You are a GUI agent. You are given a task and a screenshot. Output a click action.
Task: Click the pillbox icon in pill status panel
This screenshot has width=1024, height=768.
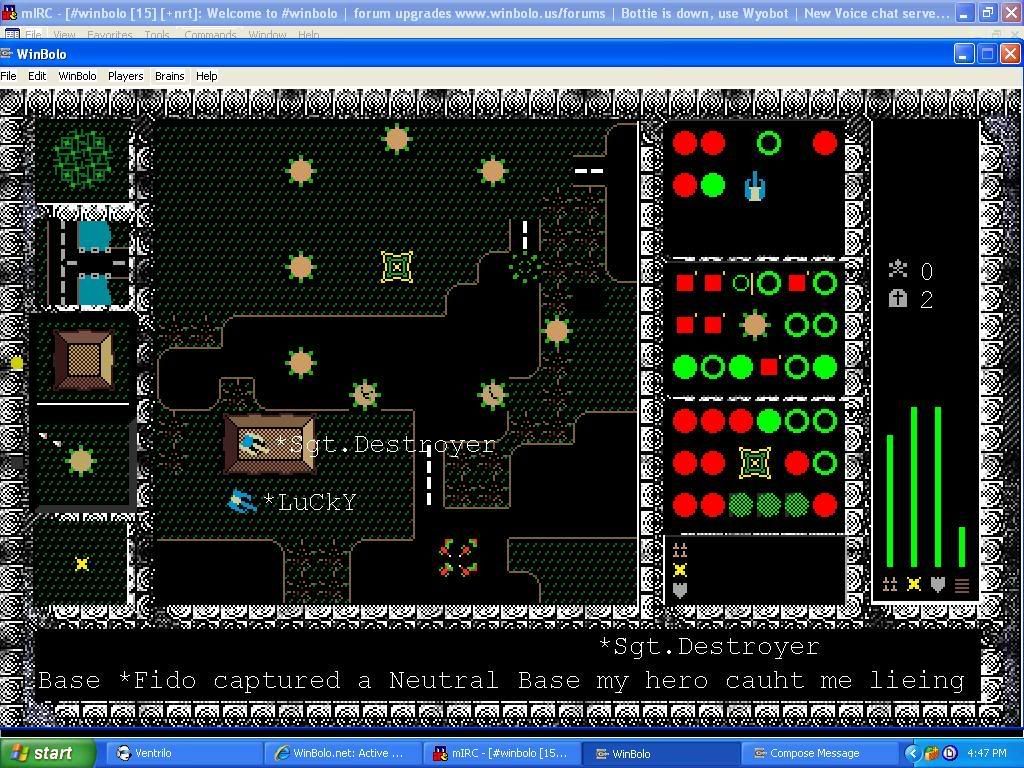tap(755, 325)
